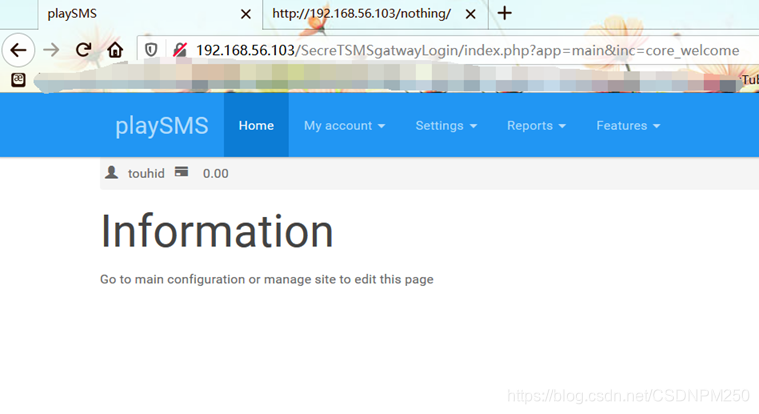759x414 pixels.
Task: Click the bookmark toolbar icon at left
Action: coord(18,80)
